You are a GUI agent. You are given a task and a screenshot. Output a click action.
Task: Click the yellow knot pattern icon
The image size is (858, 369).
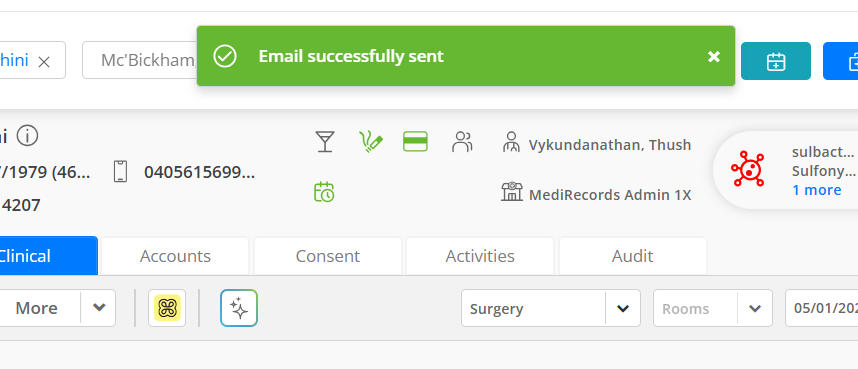(x=167, y=308)
